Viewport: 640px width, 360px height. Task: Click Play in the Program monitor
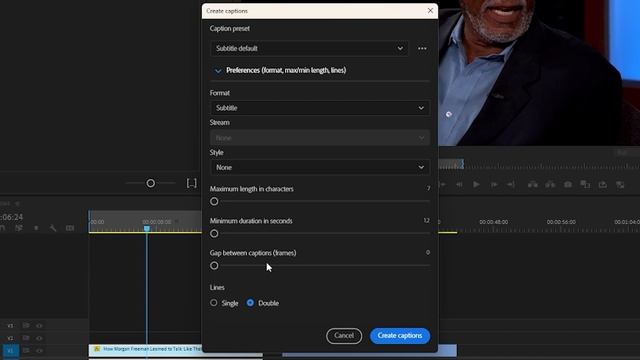[x=476, y=184]
